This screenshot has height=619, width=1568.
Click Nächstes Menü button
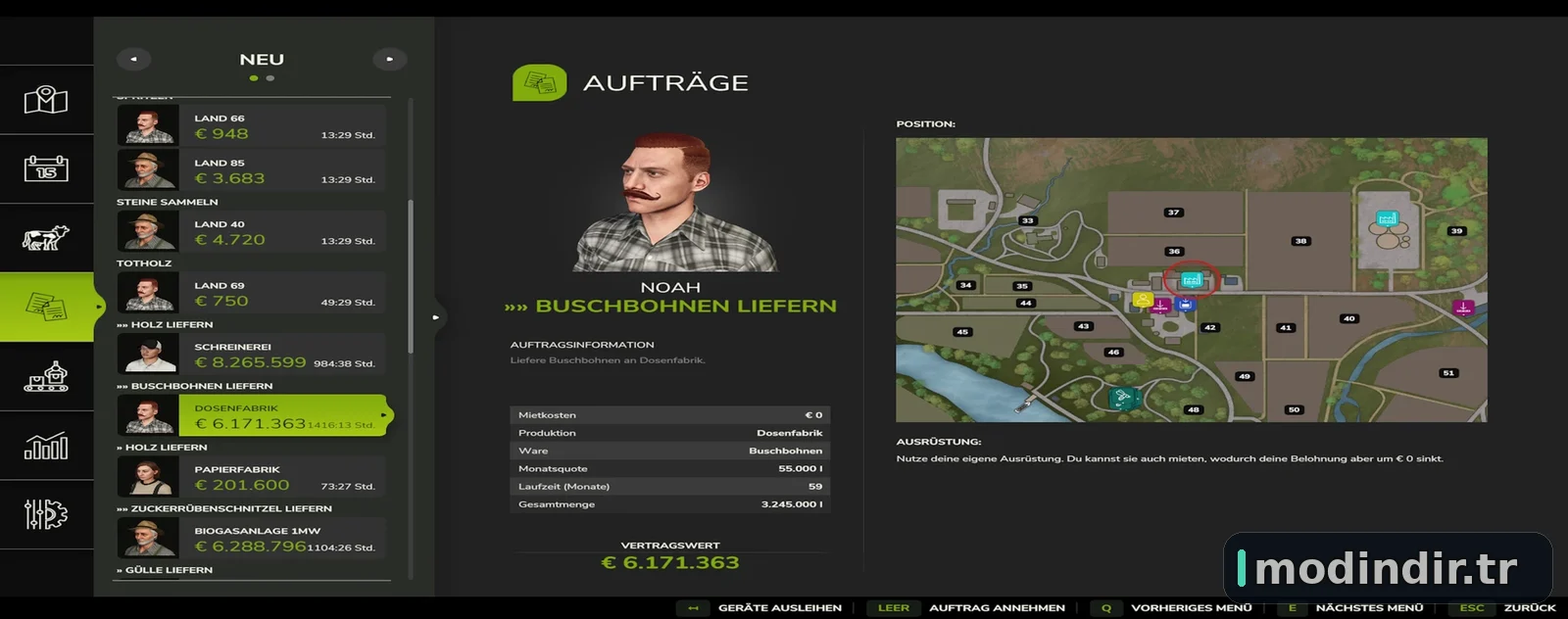(1369, 608)
